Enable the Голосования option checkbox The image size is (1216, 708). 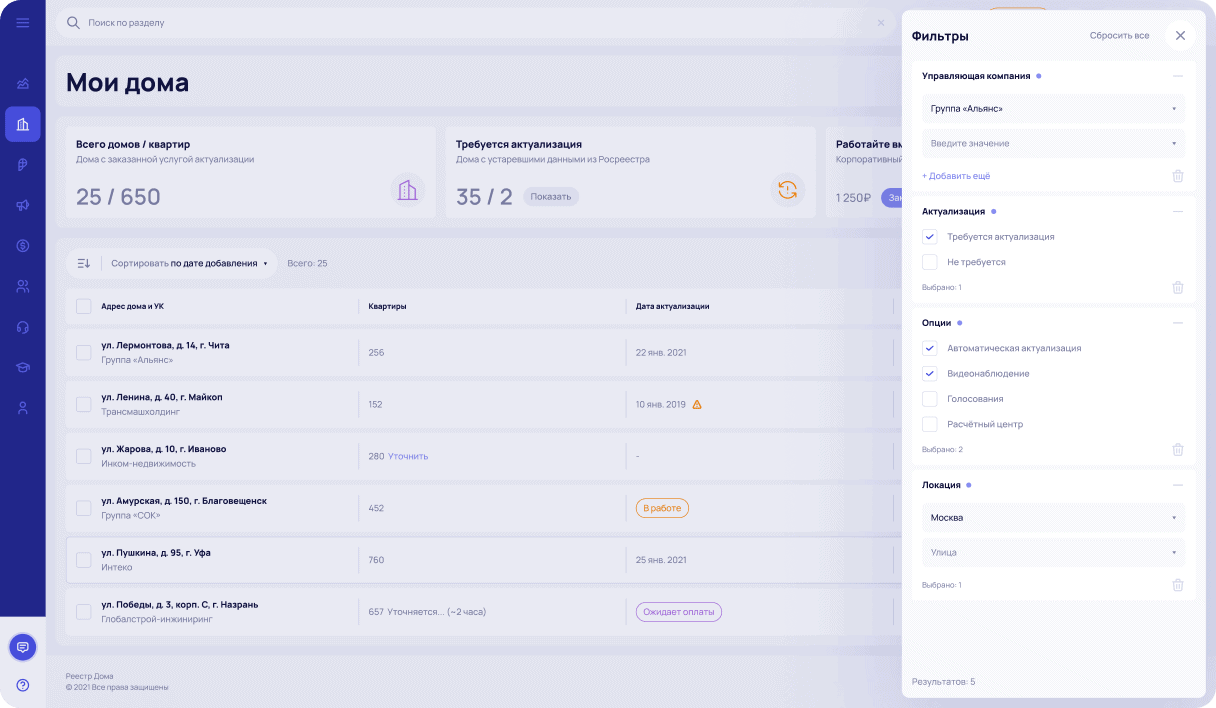click(x=930, y=399)
